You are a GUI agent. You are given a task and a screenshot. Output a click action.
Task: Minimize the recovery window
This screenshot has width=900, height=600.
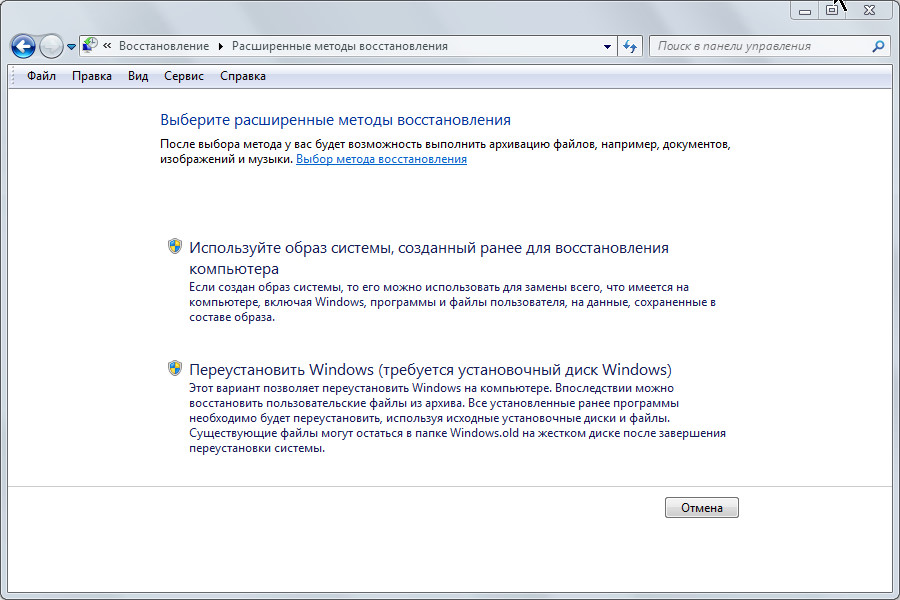[805, 10]
